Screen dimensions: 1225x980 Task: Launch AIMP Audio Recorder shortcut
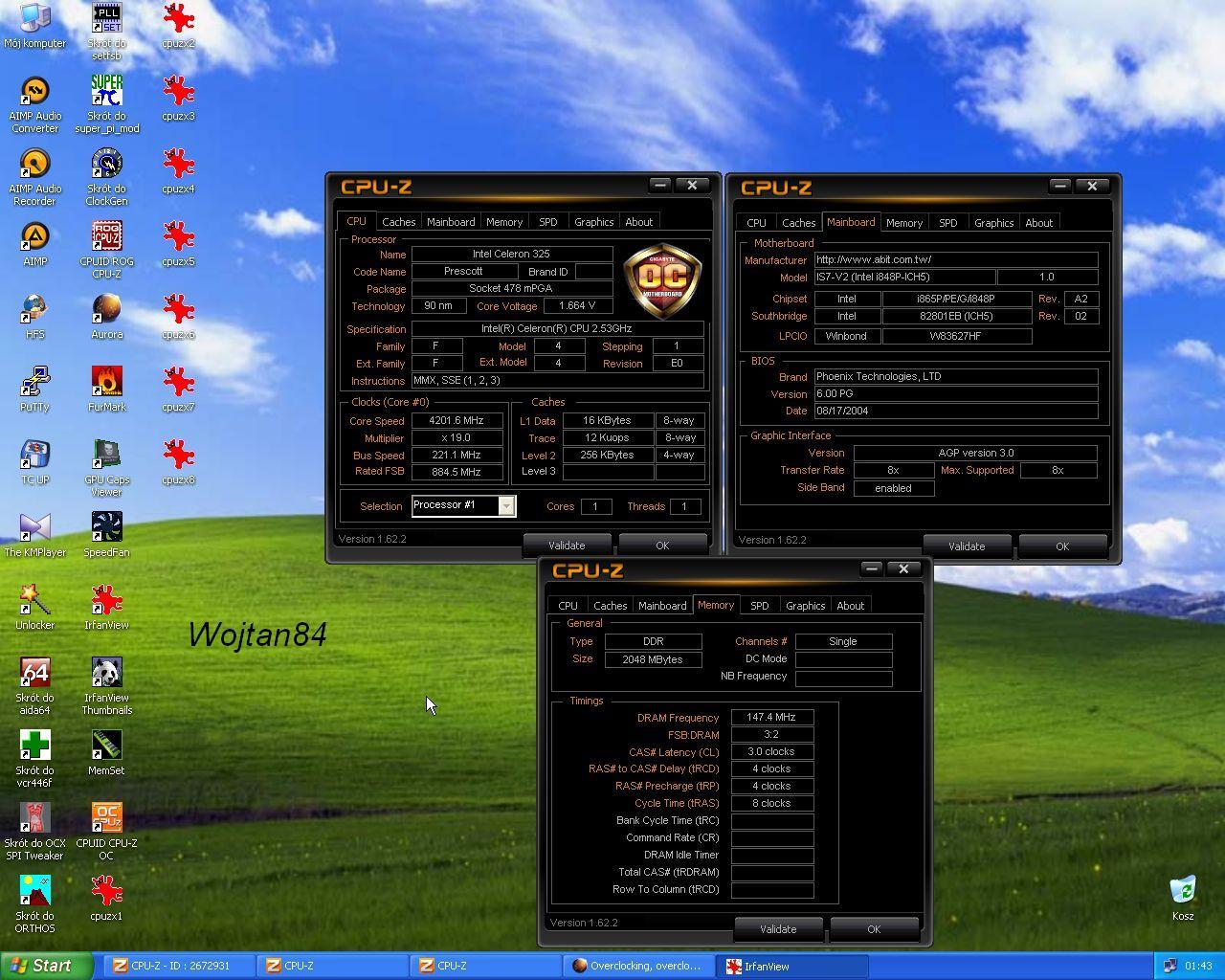pos(34,177)
